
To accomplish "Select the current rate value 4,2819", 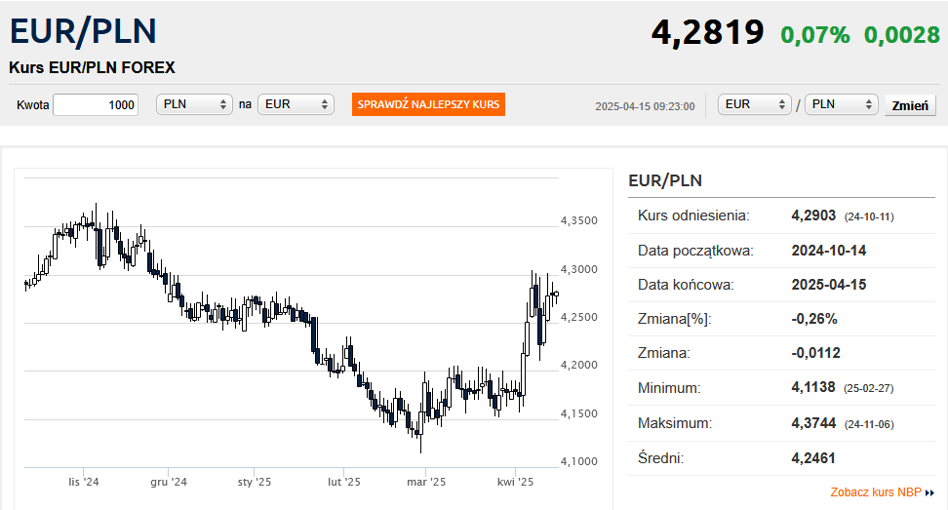I will [707, 33].
